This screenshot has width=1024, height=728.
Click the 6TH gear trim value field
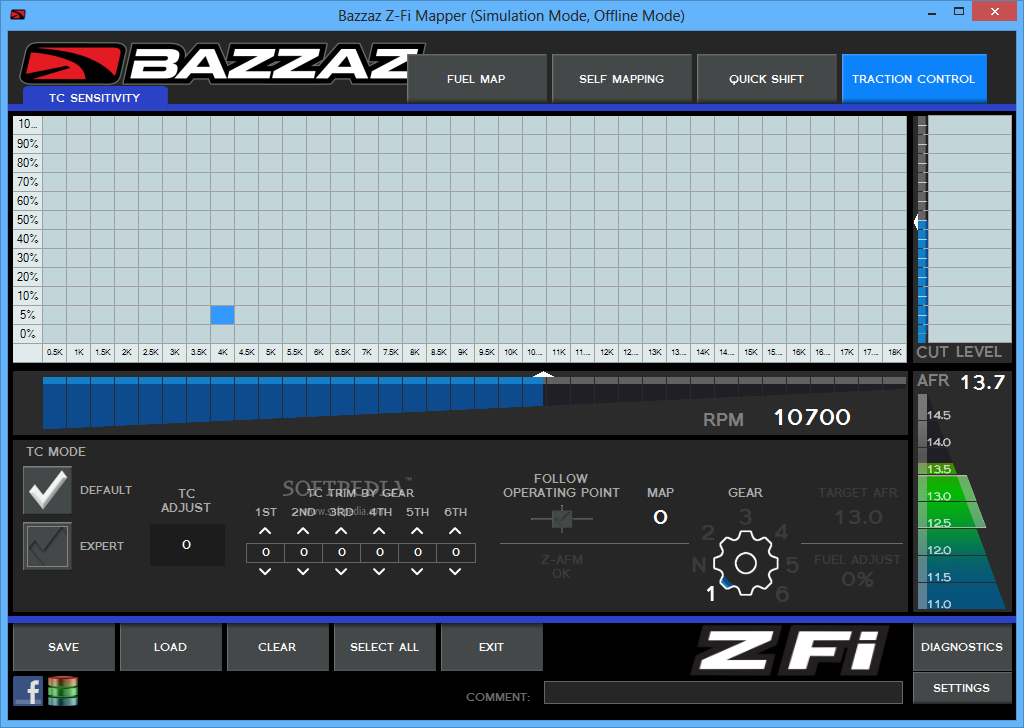pos(456,552)
